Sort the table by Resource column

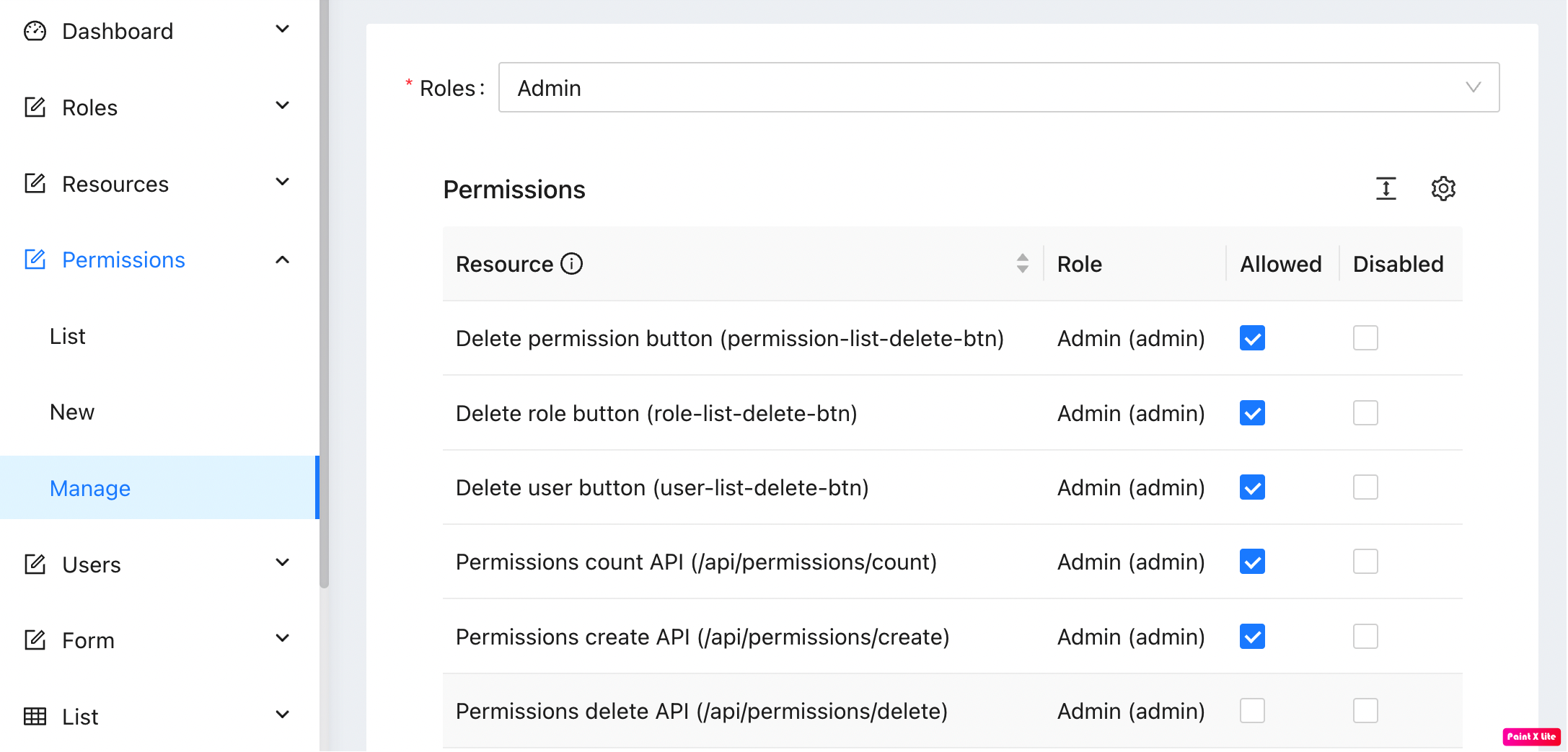pyautogui.click(x=1022, y=264)
